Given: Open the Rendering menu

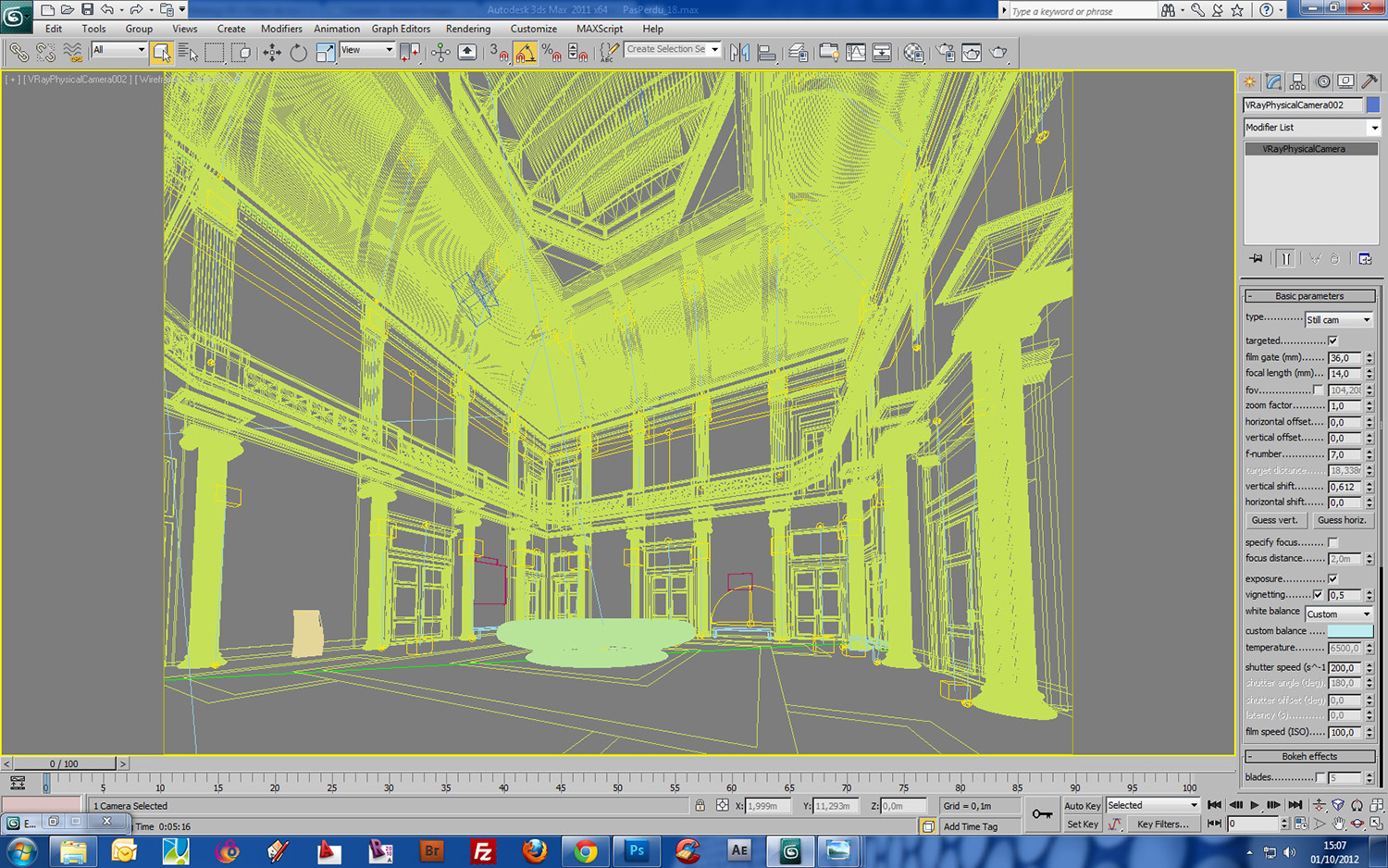Looking at the screenshot, I should point(467,29).
